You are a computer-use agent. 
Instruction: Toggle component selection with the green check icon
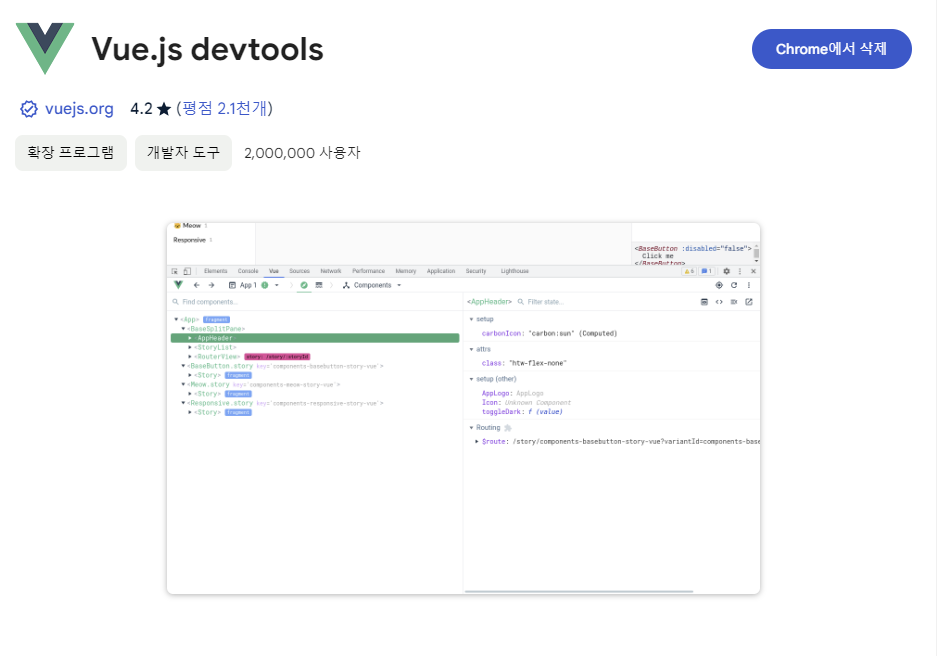click(303, 286)
